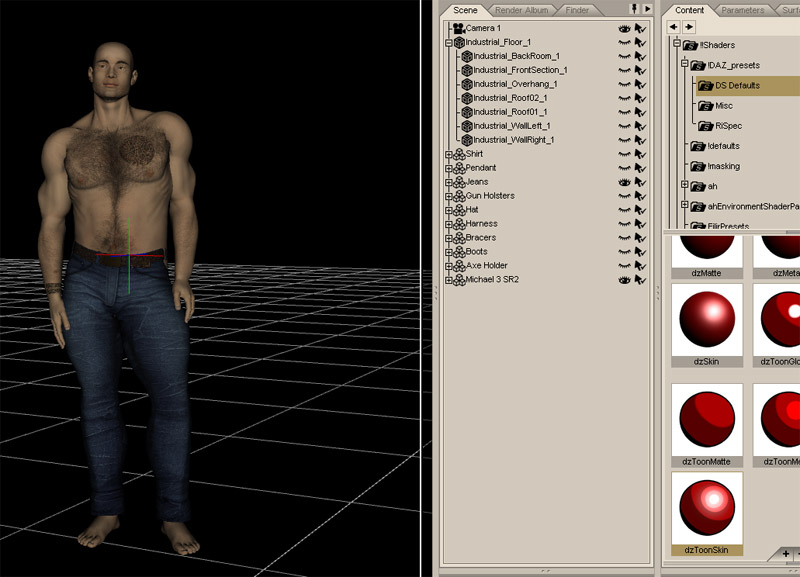This screenshot has height=577, width=800.
Task: Toggle visibility eye for Camera 1
Action: [x=624, y=29]
